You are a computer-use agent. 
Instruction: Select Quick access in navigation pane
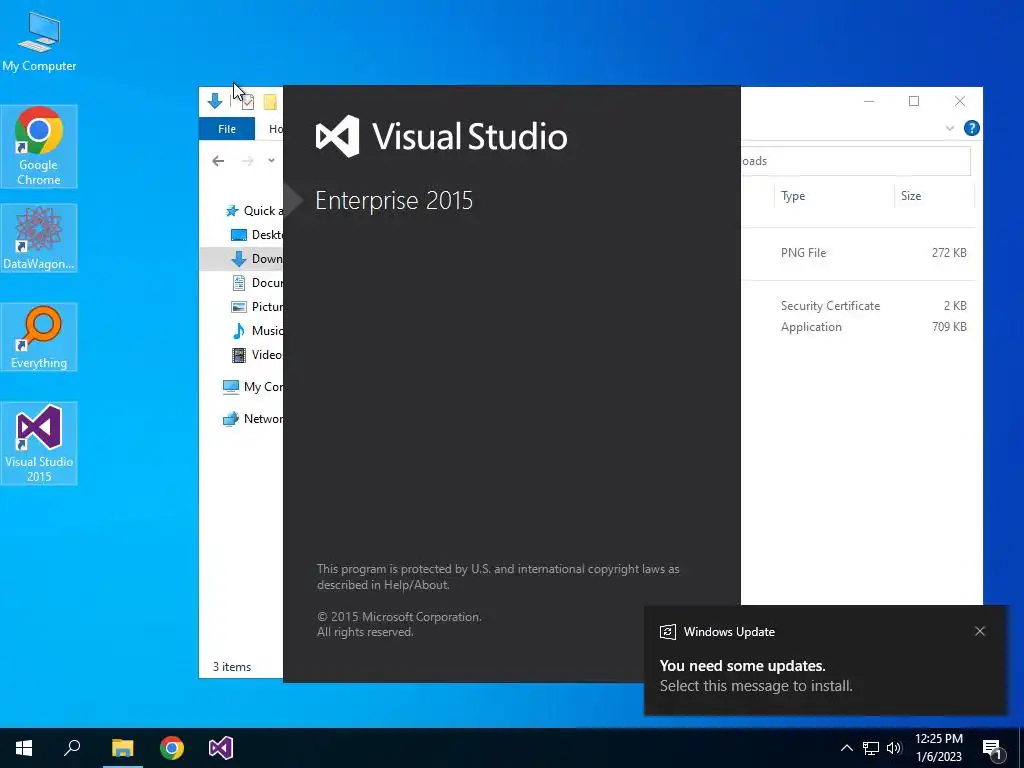253,210
